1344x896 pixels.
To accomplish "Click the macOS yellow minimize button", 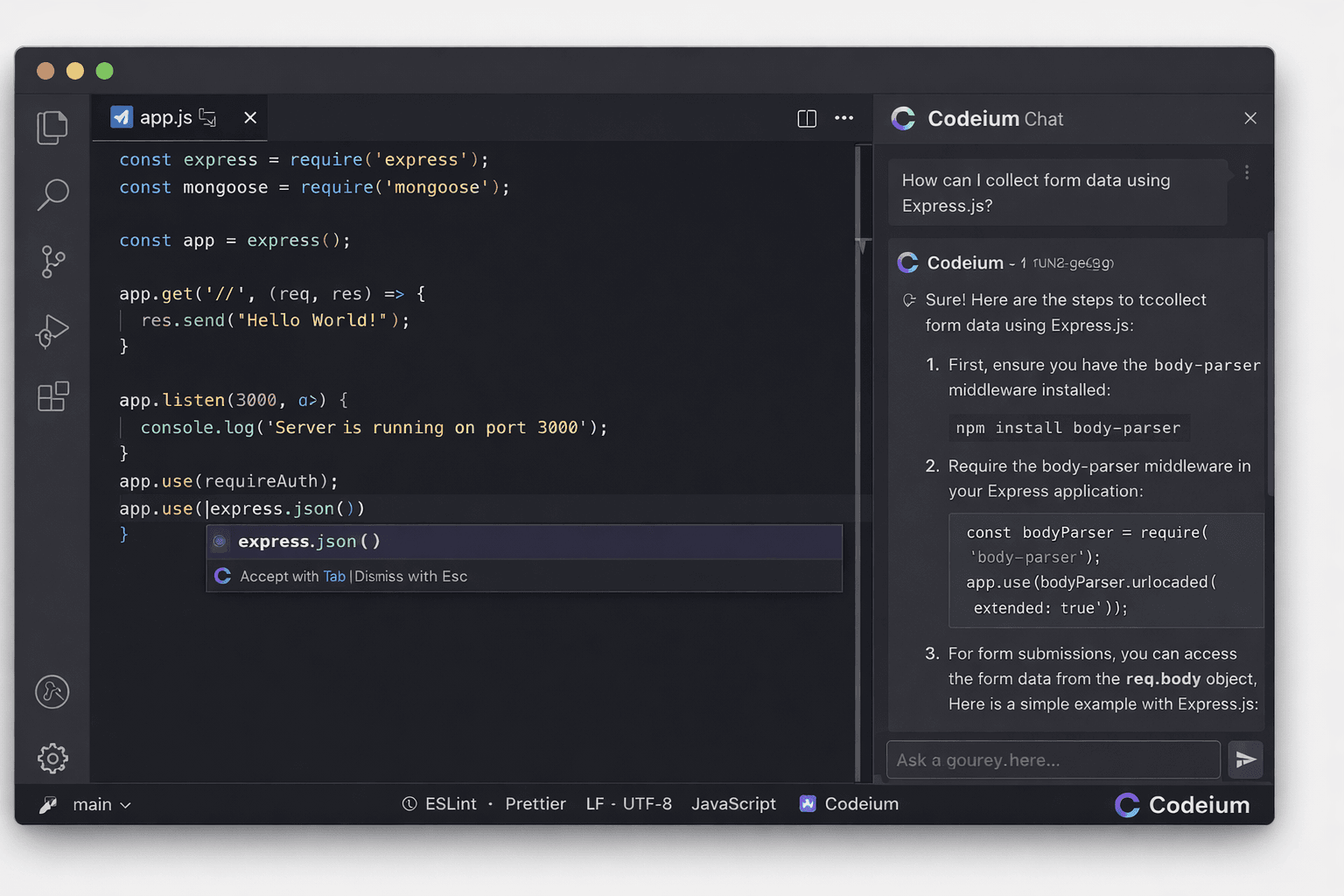I will pos(75,71).
